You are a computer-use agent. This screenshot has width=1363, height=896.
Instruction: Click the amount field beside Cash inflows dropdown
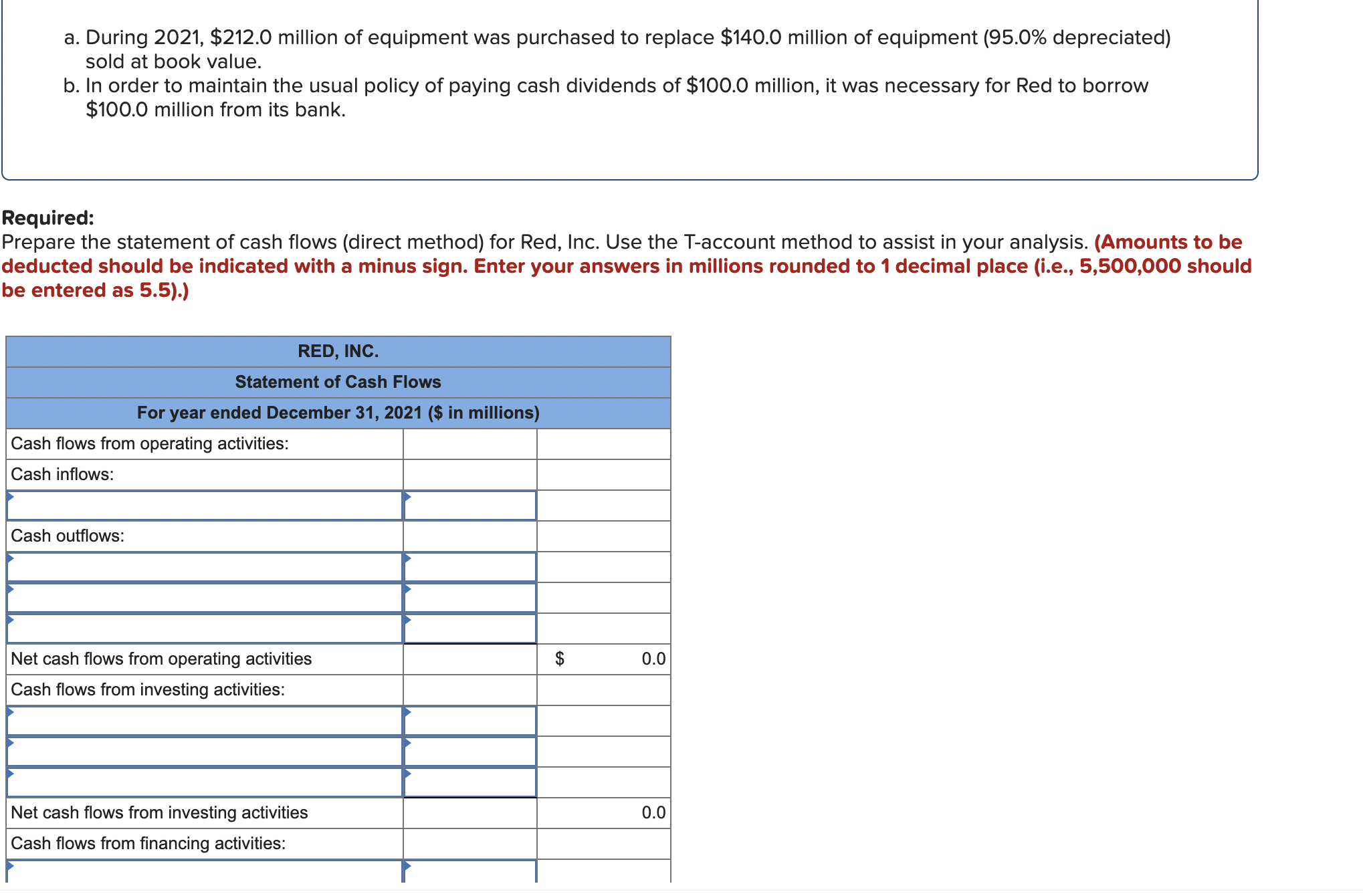click(469, 505)
